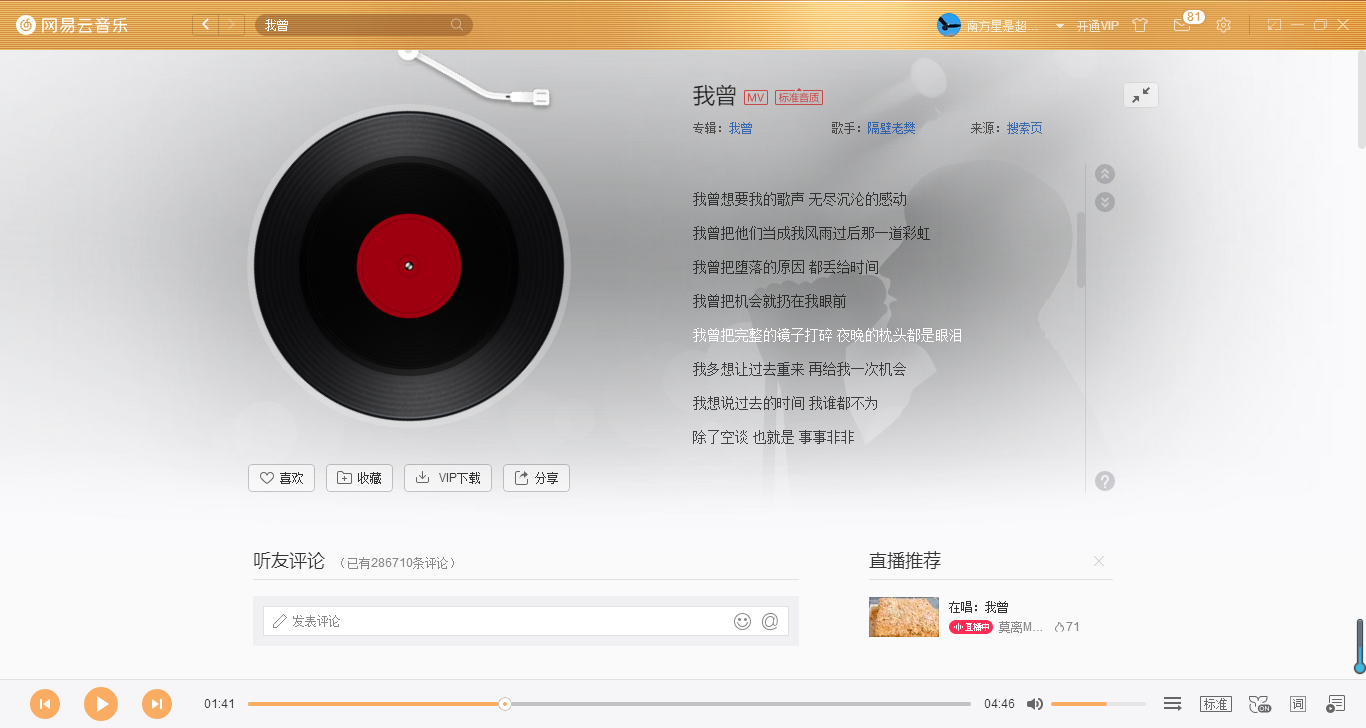This screenshot has height=728, width=1366.
Task: Click the @ mention icon in comment box
Action: [x=770, y=621]
